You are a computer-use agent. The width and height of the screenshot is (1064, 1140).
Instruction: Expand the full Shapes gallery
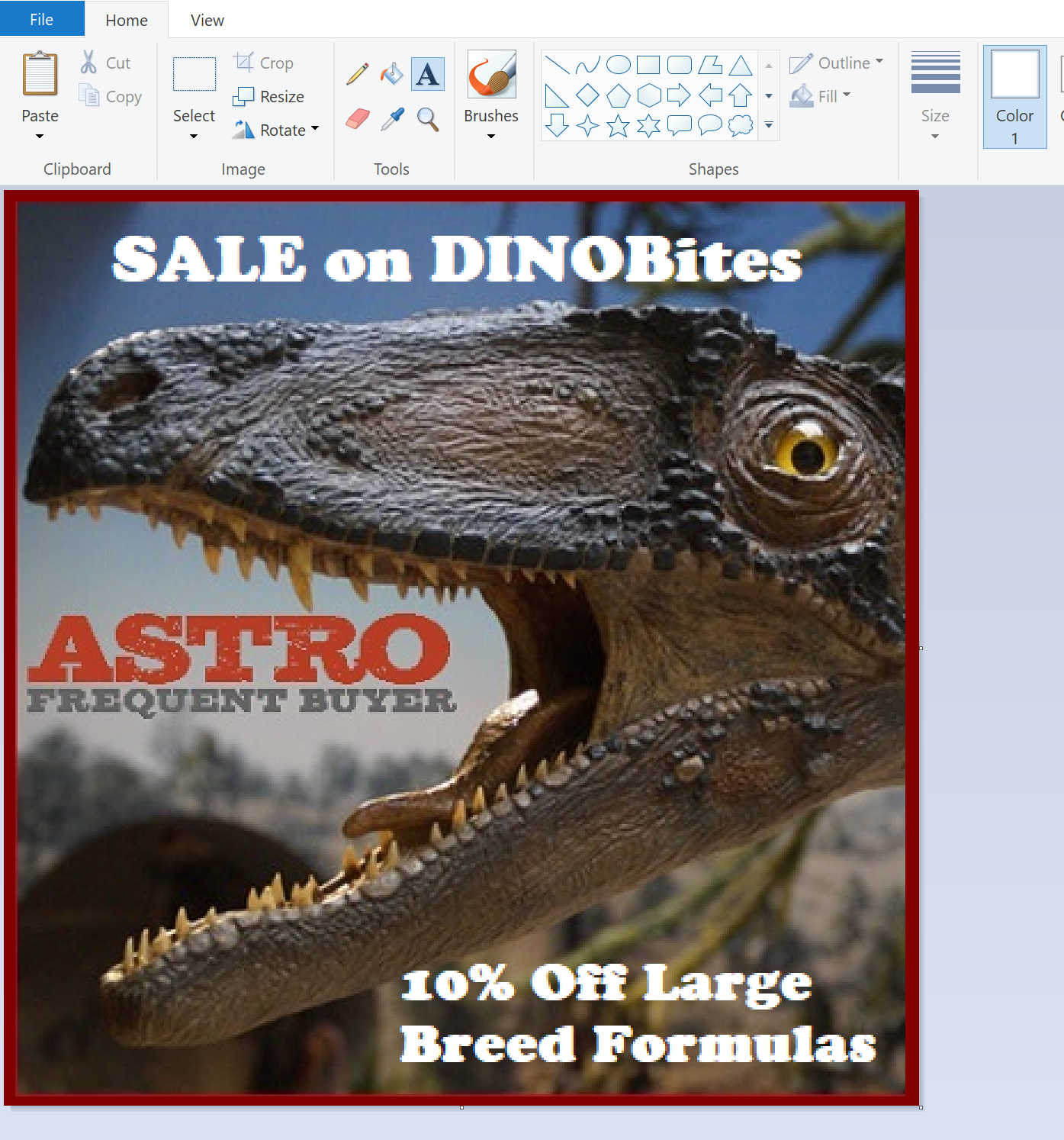(769, 125)
